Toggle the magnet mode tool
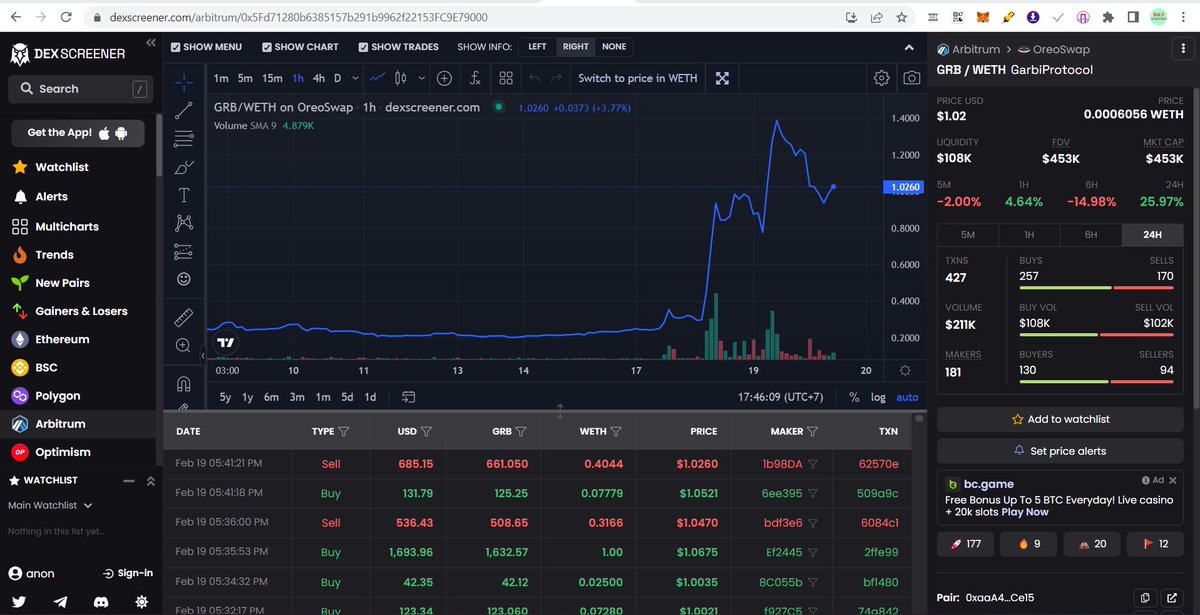 pyautogui.click(x=184, y=383)
